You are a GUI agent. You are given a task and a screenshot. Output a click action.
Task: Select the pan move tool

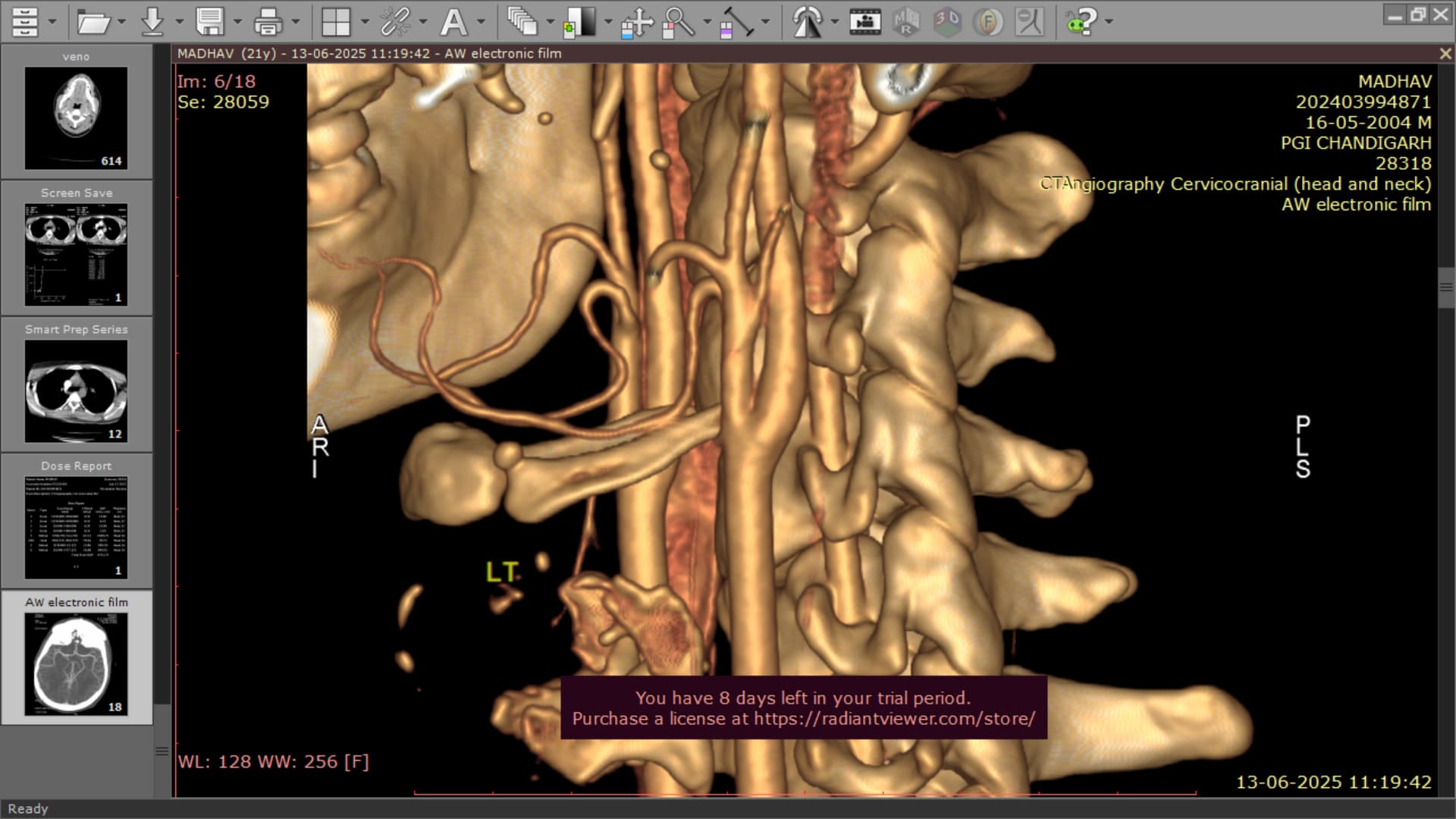[637, 21]
